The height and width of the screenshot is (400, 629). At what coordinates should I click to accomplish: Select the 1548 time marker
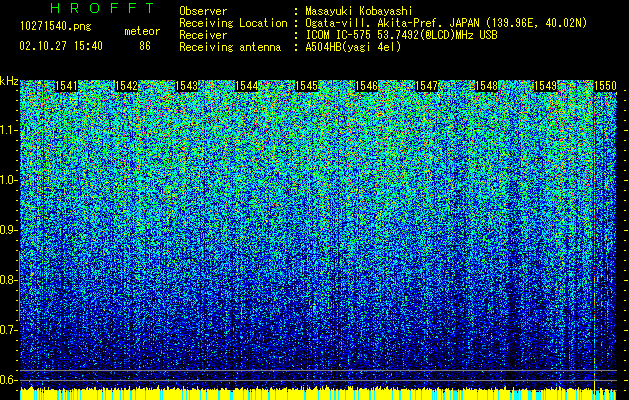[487, 86]
